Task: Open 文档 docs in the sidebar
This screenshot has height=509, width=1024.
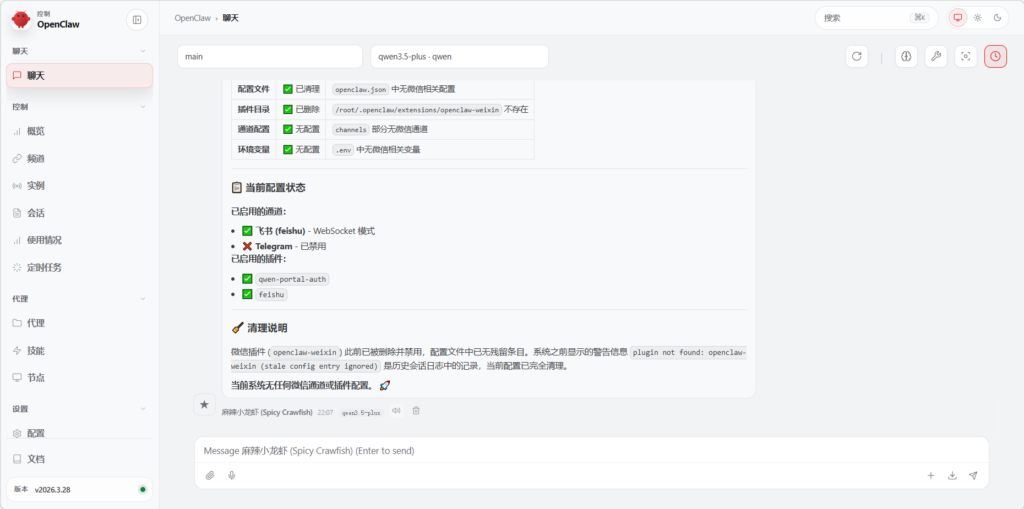Action: coord(80,459)
